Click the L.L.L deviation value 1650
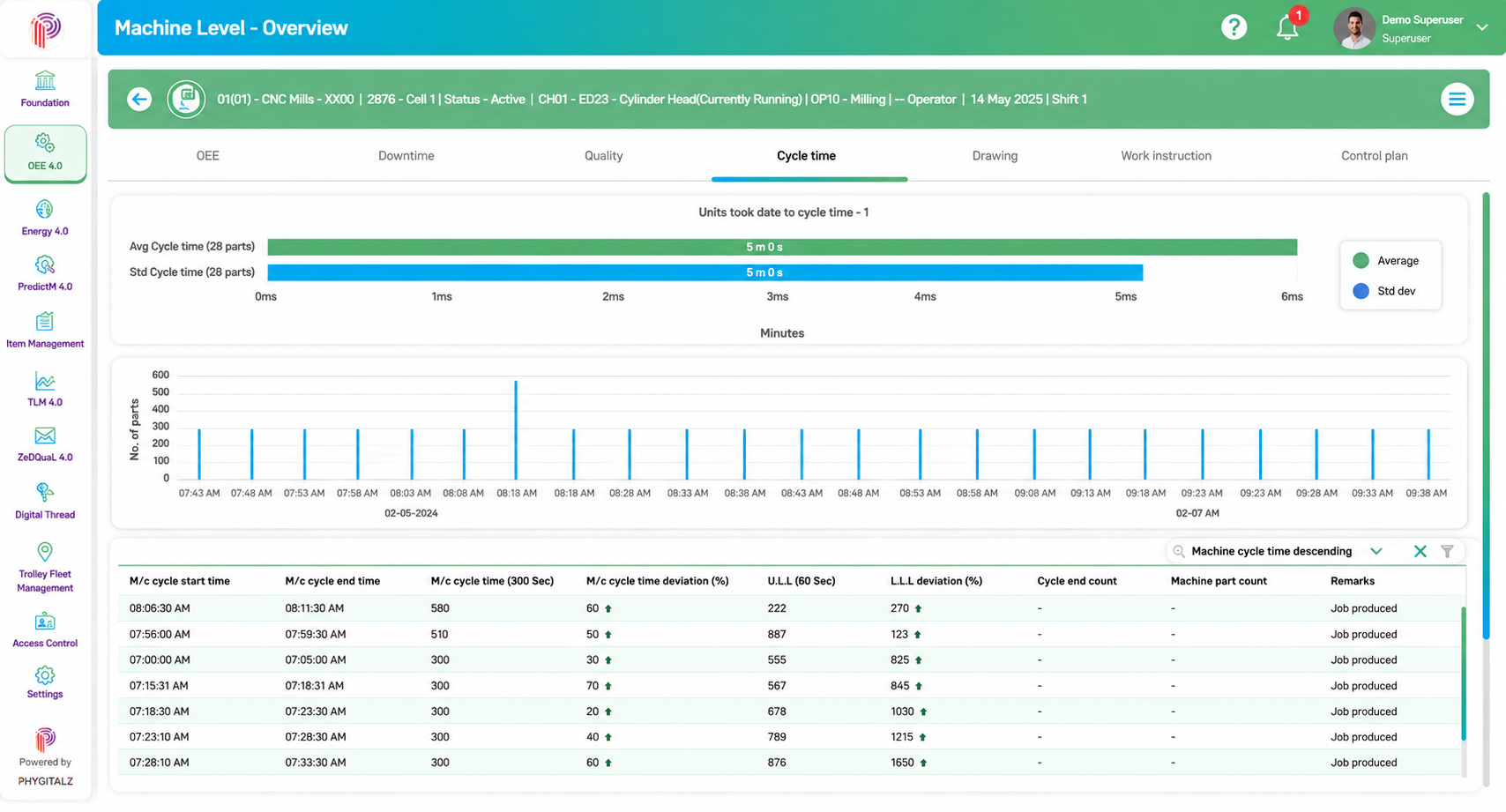This screenshot has width=1506, height=812. pyautogui.click(x=902, y=763)
